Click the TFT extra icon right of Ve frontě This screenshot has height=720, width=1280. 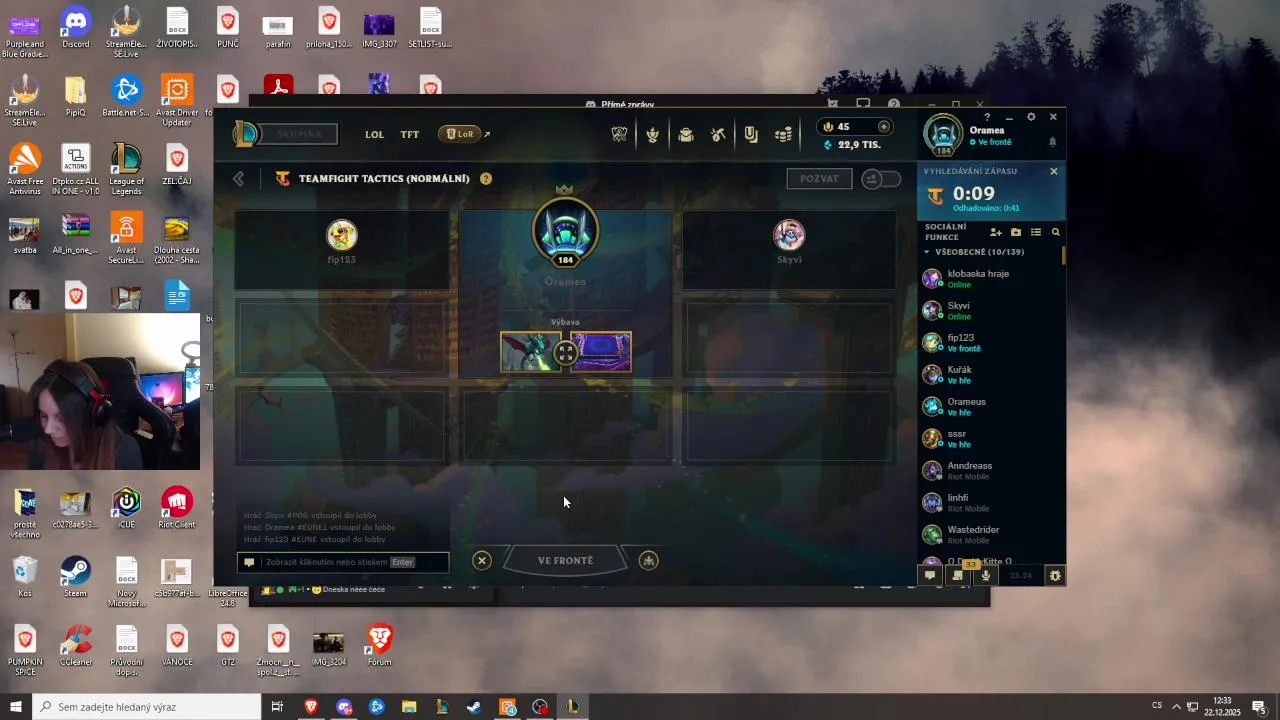tap(649, 561)
